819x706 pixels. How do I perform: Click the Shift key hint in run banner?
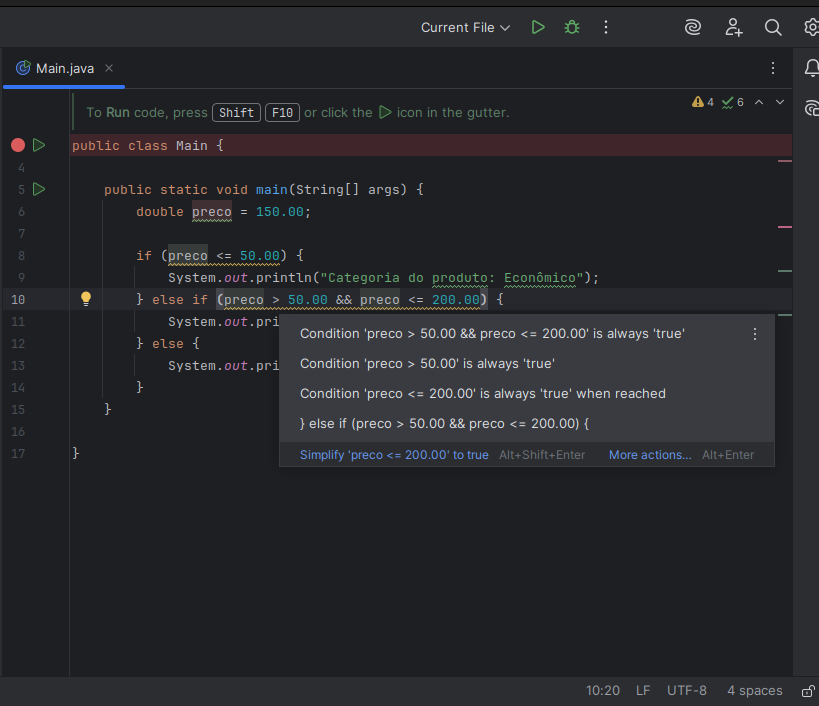click(x=236, y=112)
